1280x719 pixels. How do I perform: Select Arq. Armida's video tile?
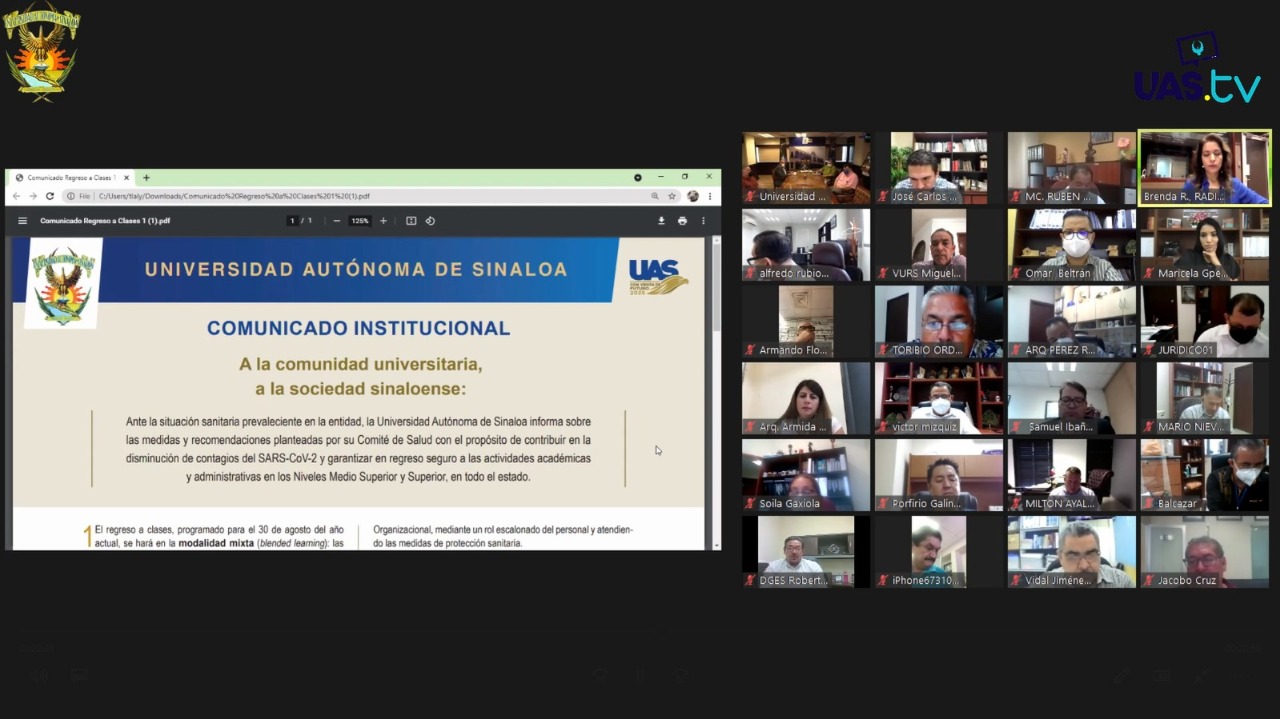click(806, 398)
